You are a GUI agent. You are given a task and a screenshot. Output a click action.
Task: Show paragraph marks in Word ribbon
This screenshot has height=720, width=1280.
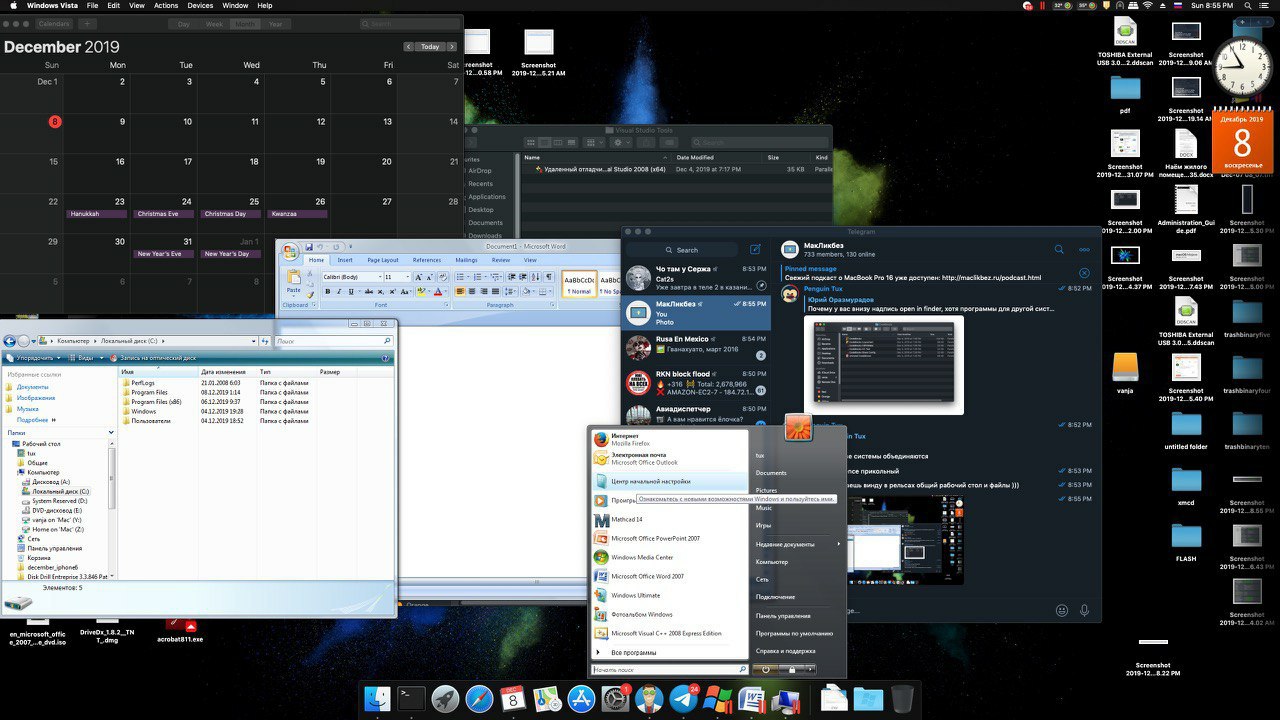[x=549, y=276]
